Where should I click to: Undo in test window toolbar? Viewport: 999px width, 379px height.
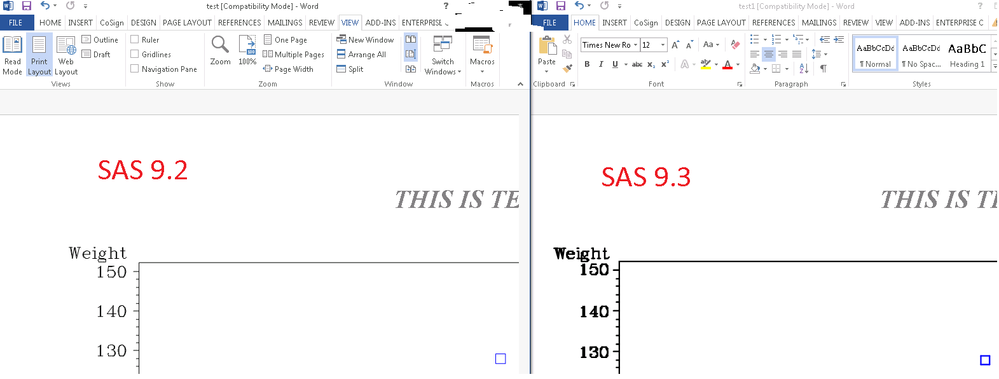point(45,6)
